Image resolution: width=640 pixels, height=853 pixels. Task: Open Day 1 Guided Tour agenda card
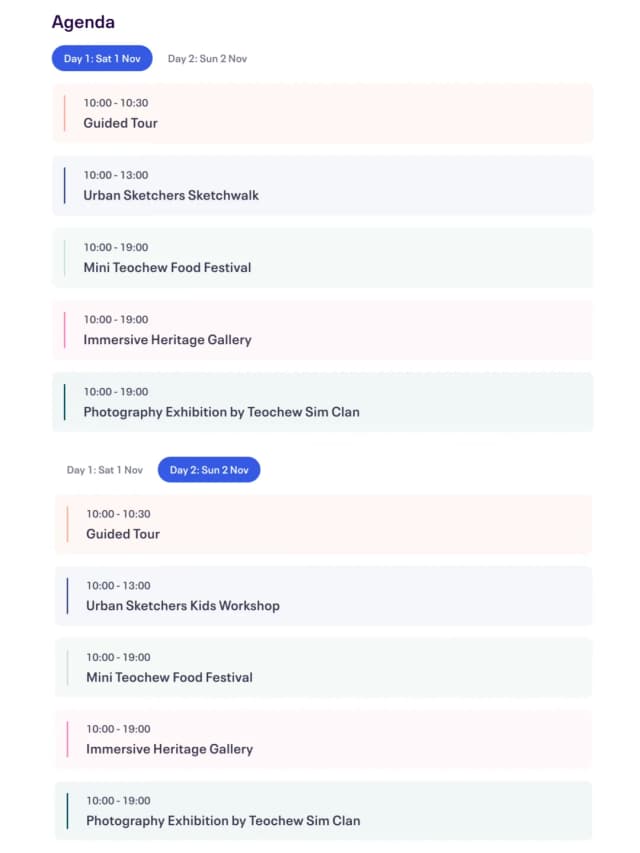click(x=322, y=113)
